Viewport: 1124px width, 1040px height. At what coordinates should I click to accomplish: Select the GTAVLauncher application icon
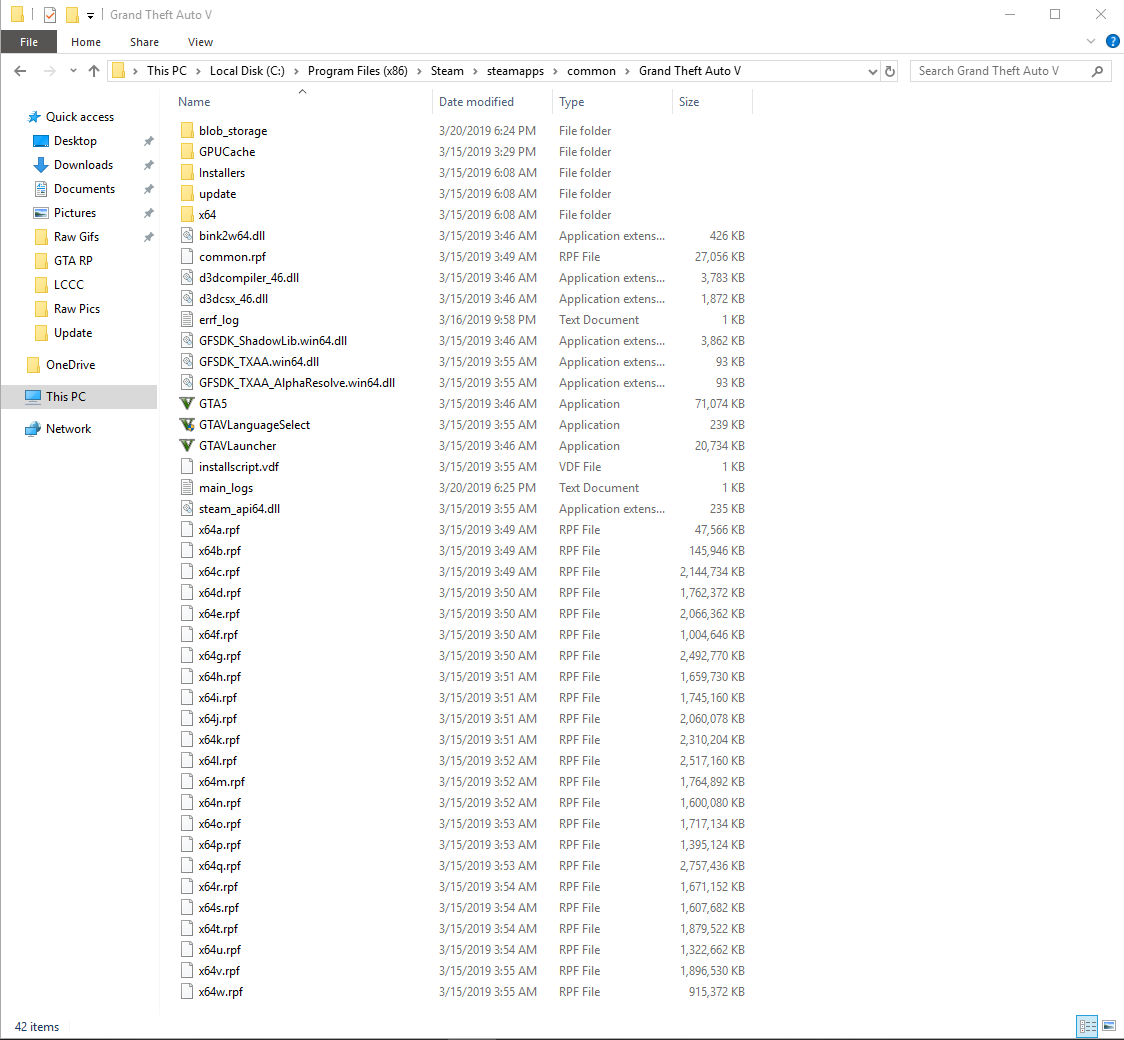pos(187,445)
